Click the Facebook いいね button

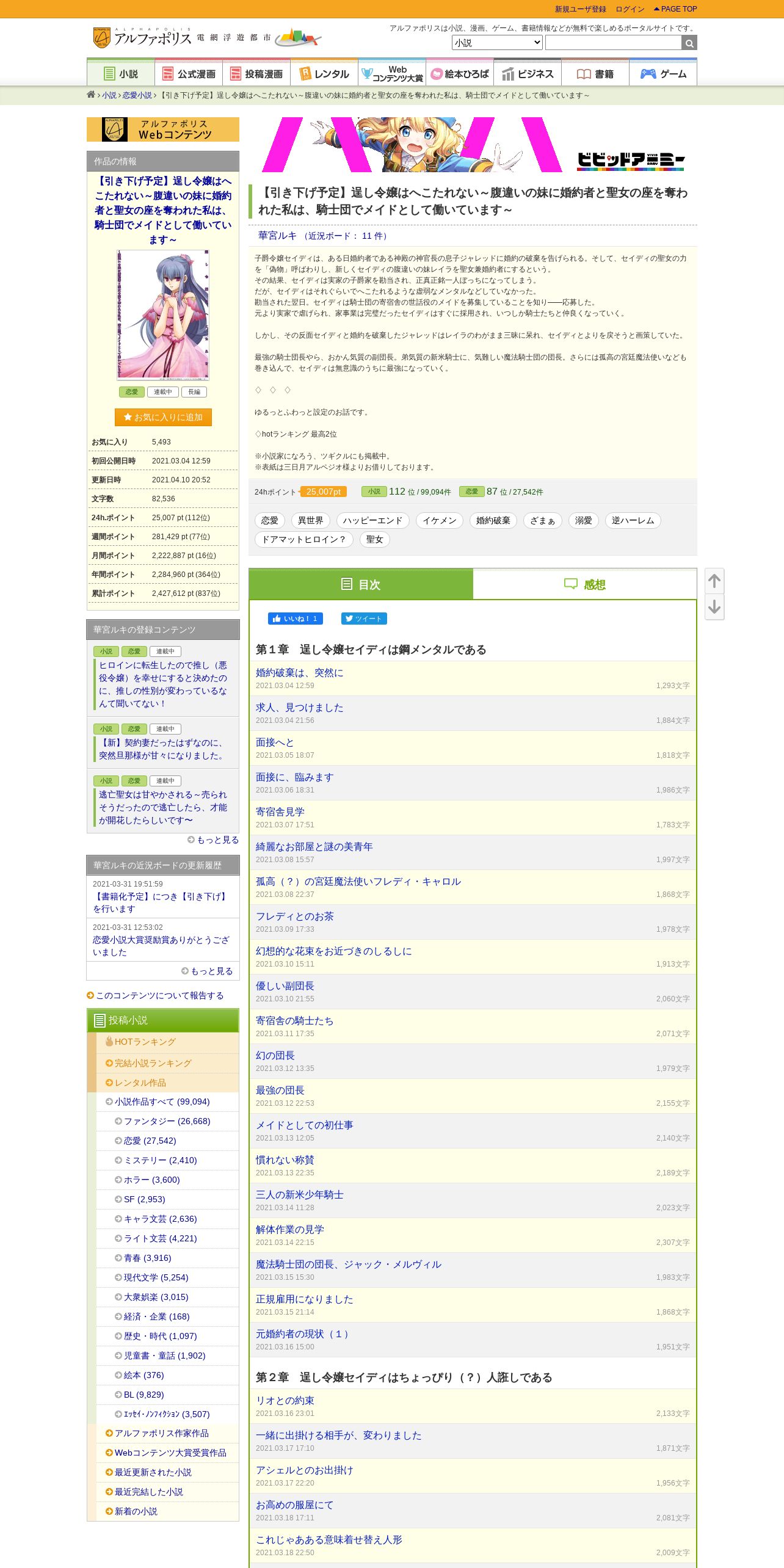(295, 619)
